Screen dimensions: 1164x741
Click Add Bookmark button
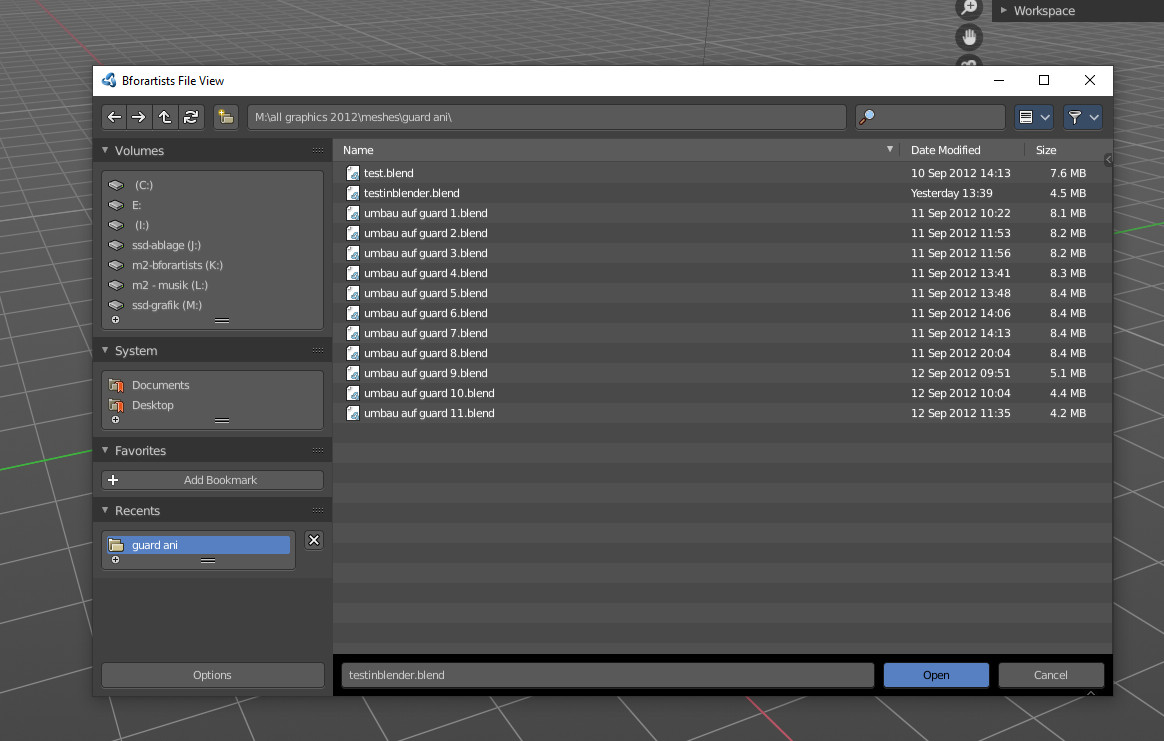click(x=212, y=480)
